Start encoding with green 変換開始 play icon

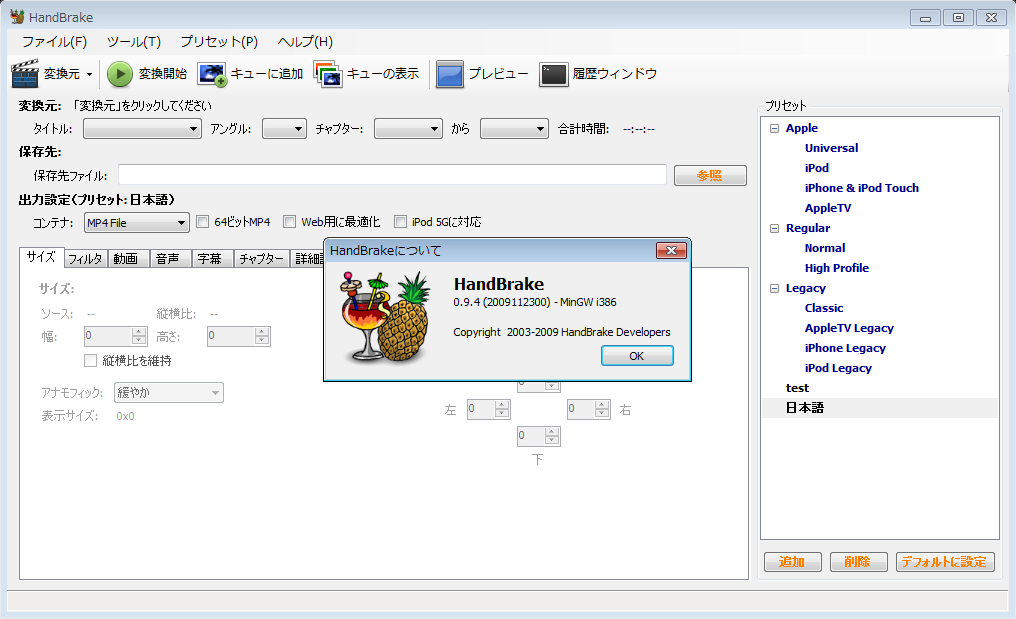click(120, 74)
